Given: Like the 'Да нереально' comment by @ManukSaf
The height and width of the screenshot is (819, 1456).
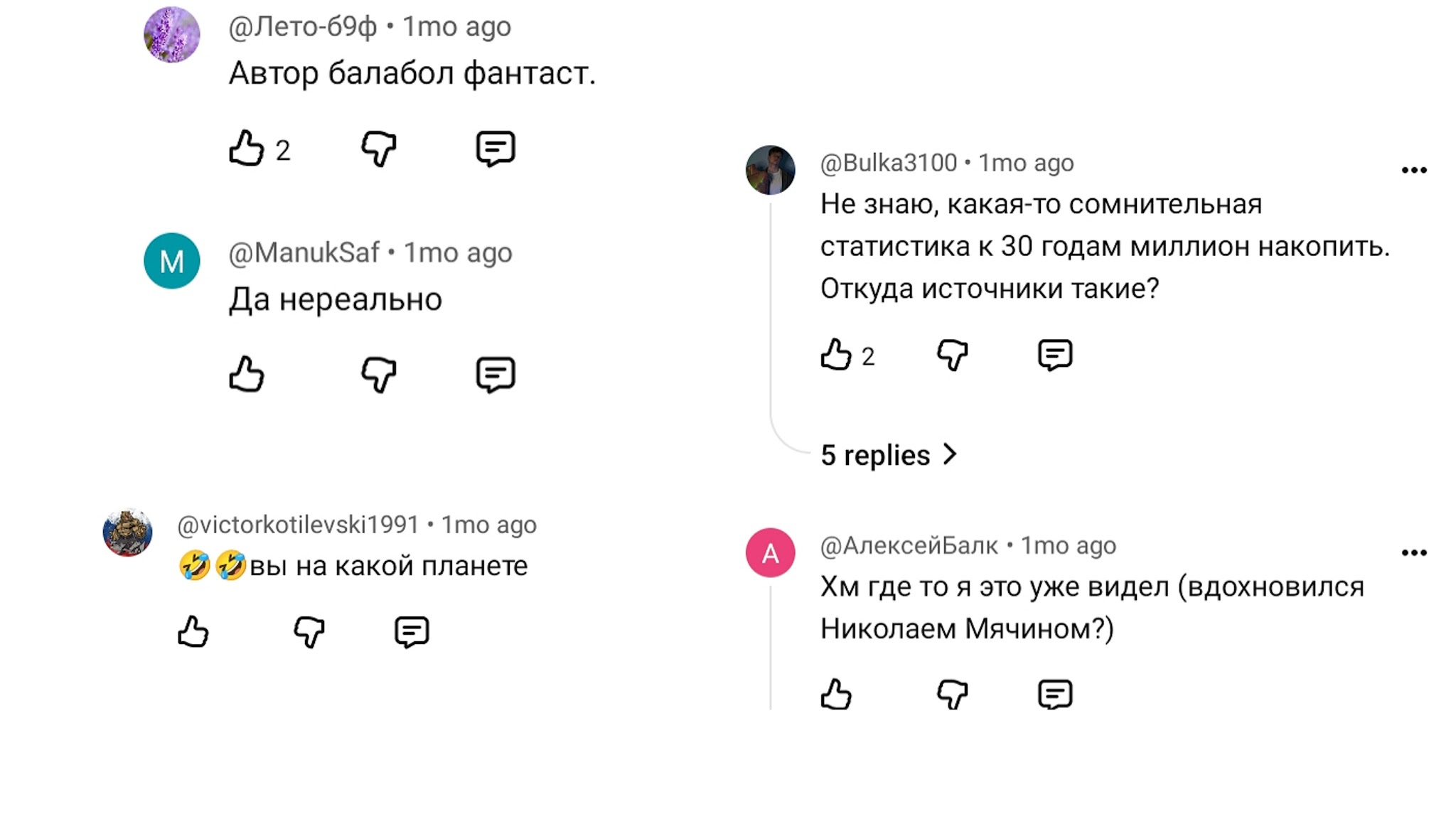Looking at the screenshot, I should pyautogui.click(x=247, y=374).
